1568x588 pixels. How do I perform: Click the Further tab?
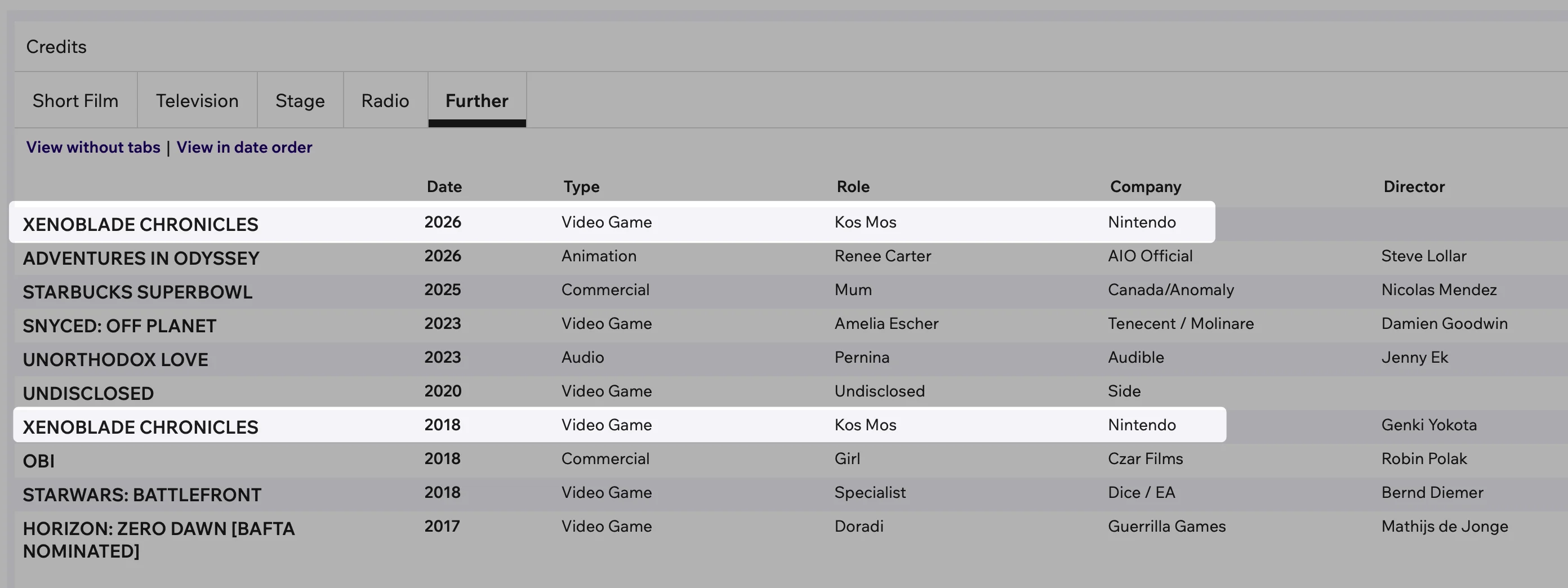[476, 100]
